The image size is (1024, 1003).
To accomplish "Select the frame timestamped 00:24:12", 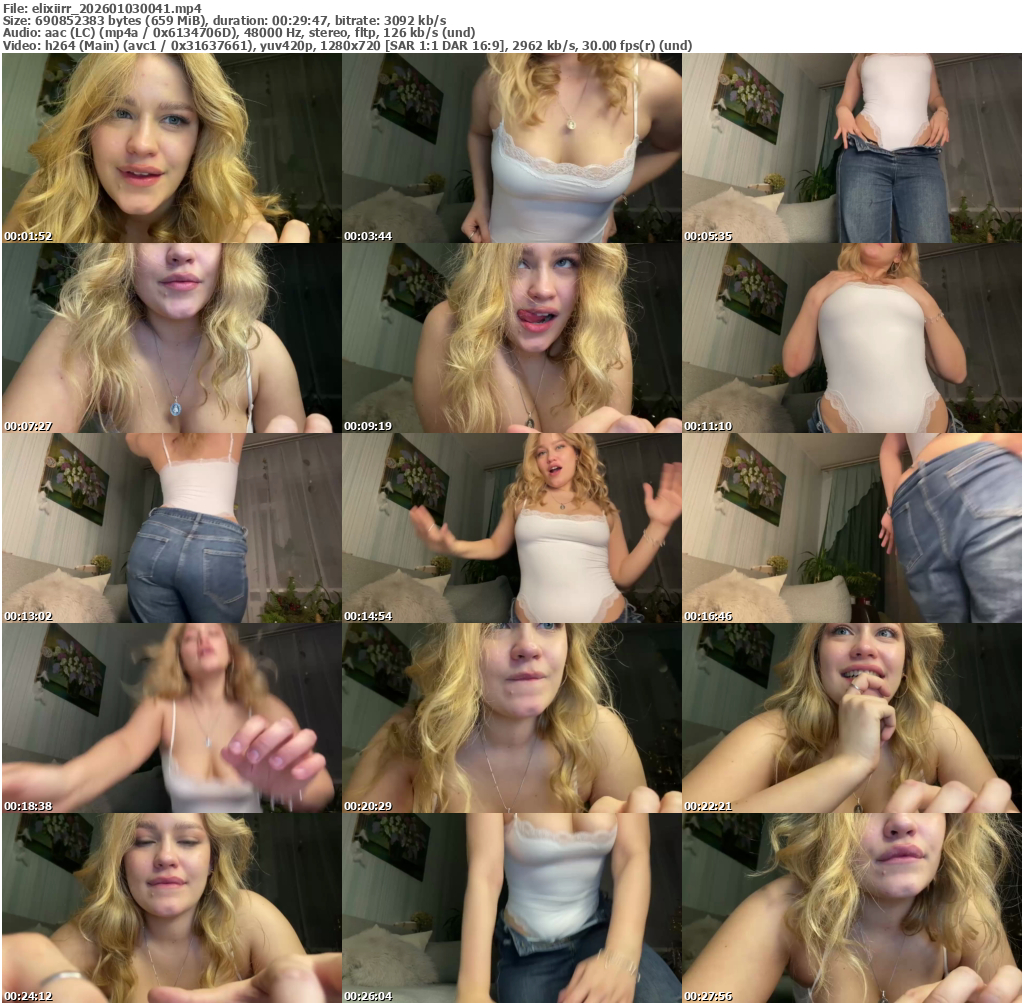I will click(171, 907).
